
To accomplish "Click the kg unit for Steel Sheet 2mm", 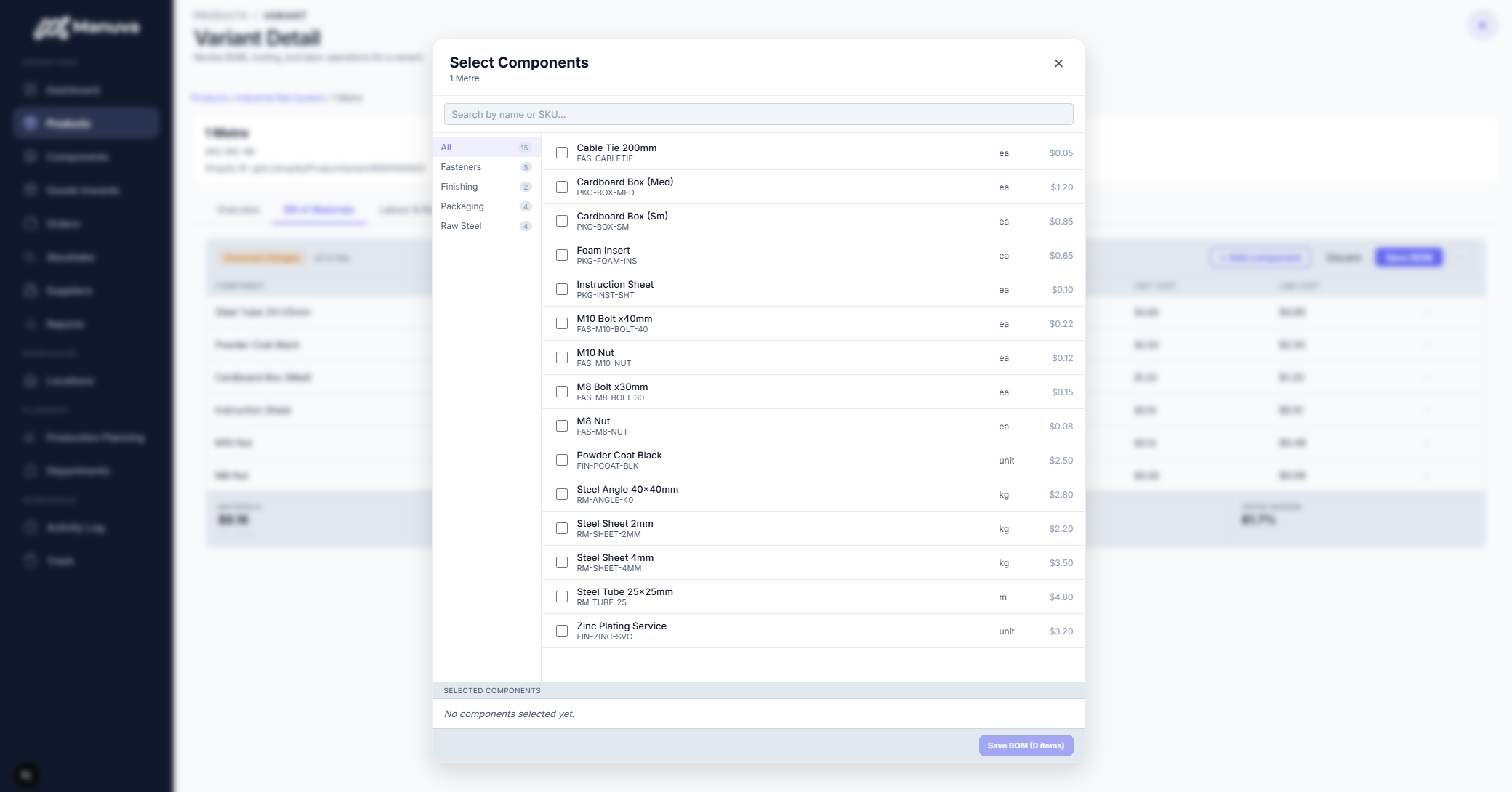I will [x=1004, y=529].
